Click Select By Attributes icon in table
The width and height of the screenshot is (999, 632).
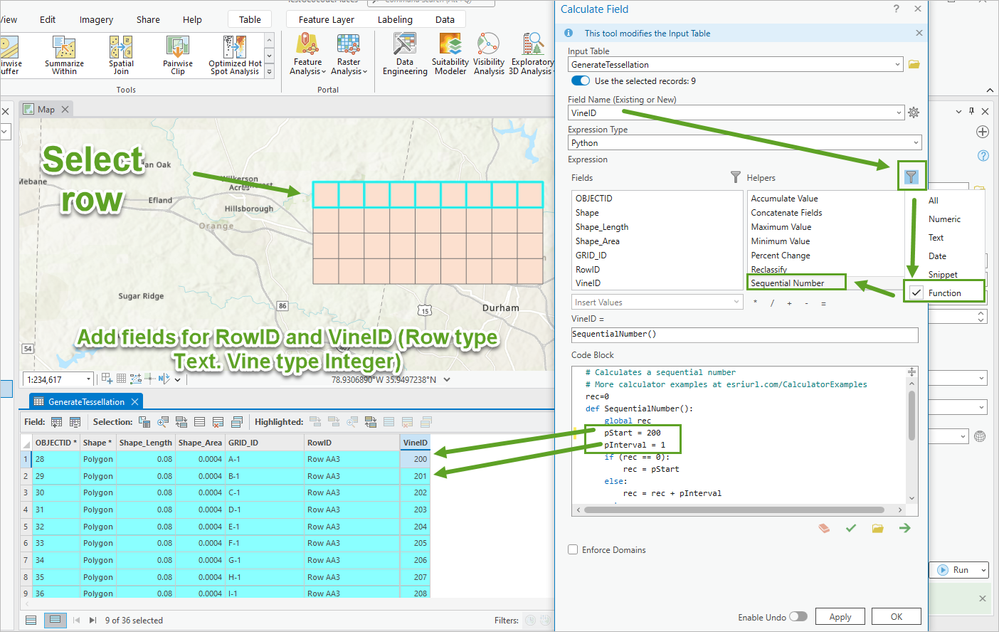tap(145, 422)
